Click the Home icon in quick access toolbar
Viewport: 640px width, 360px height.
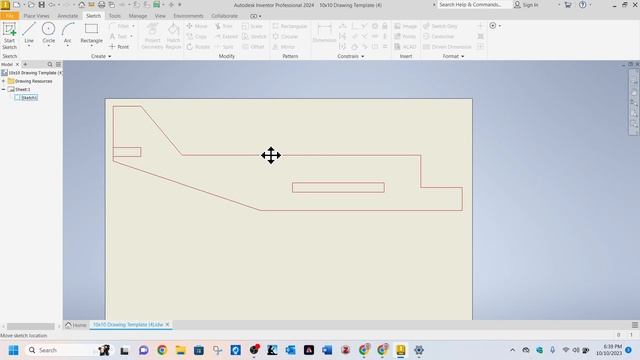pos(82,5)
